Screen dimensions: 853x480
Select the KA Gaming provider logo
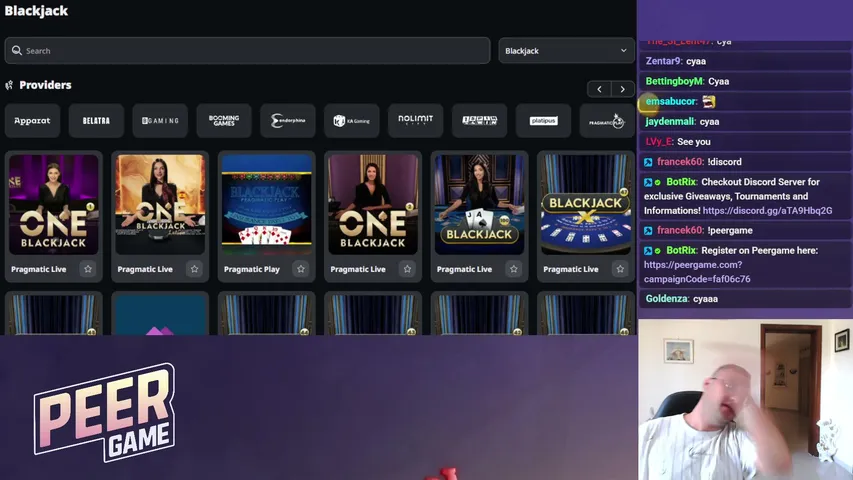(351, 121)
